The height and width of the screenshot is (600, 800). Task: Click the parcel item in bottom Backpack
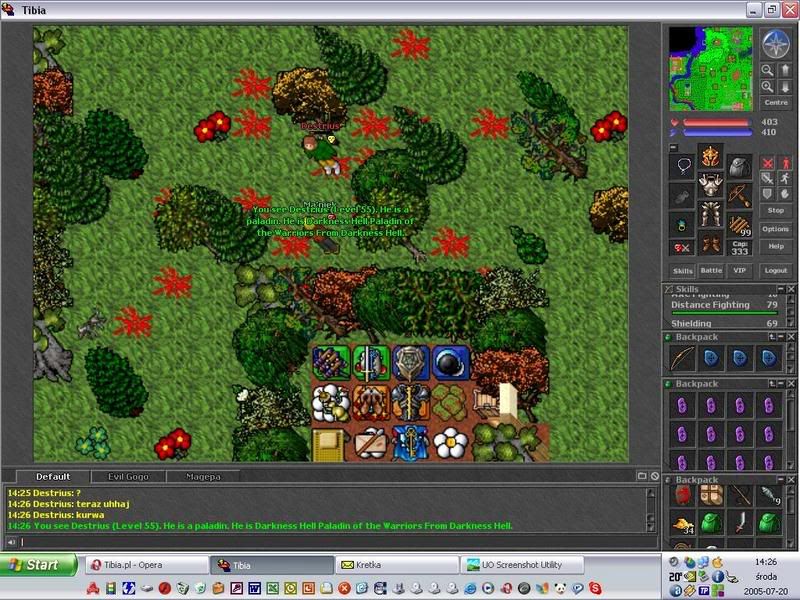click(x=711, y=494)
